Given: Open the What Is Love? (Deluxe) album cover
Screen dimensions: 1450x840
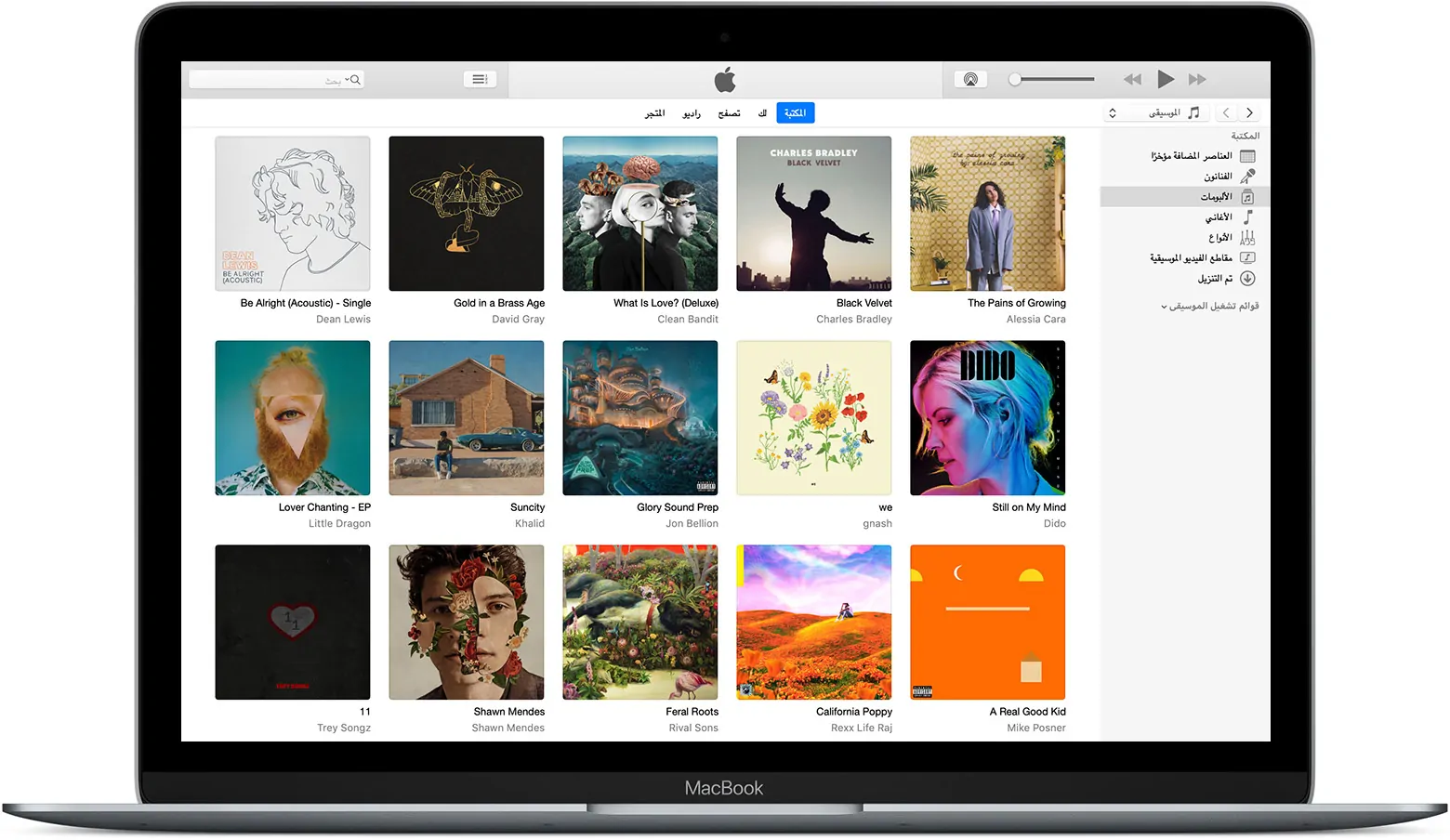Looking at the screenshot, I should click(x=640, y=214).
